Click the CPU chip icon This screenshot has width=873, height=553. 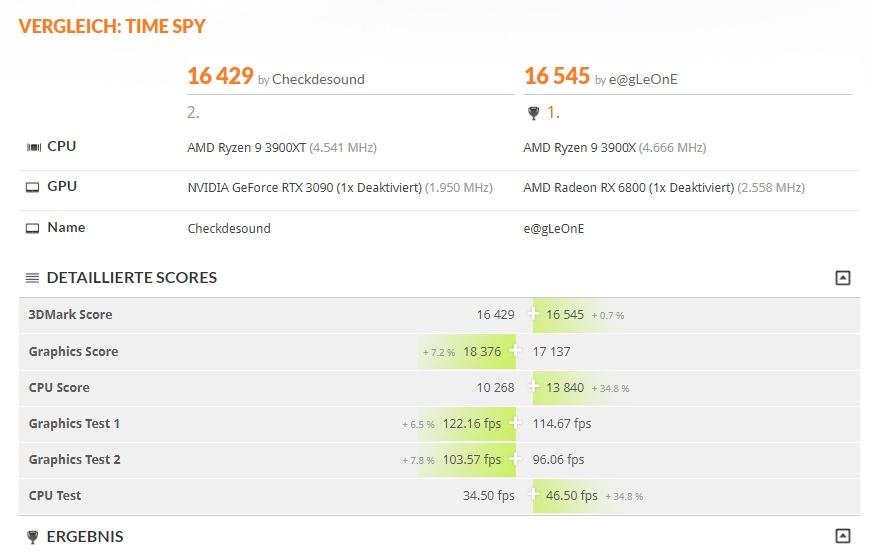(34, 147)
